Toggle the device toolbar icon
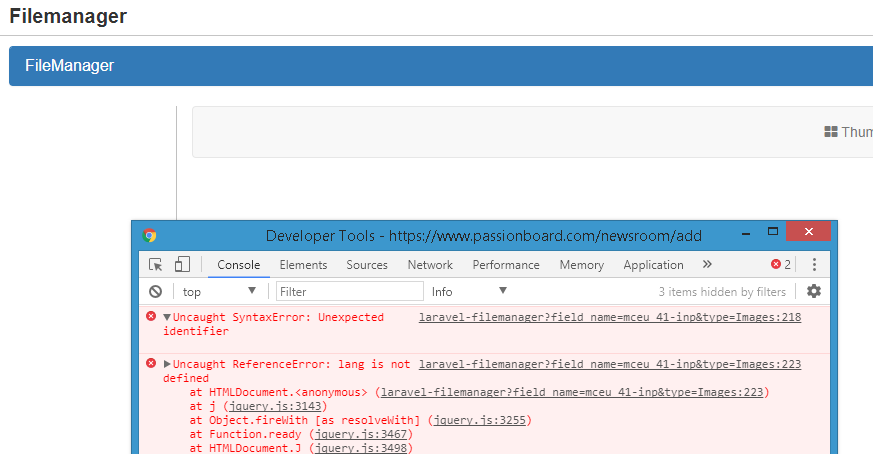873x454 pixels. (x=182, y=264)
